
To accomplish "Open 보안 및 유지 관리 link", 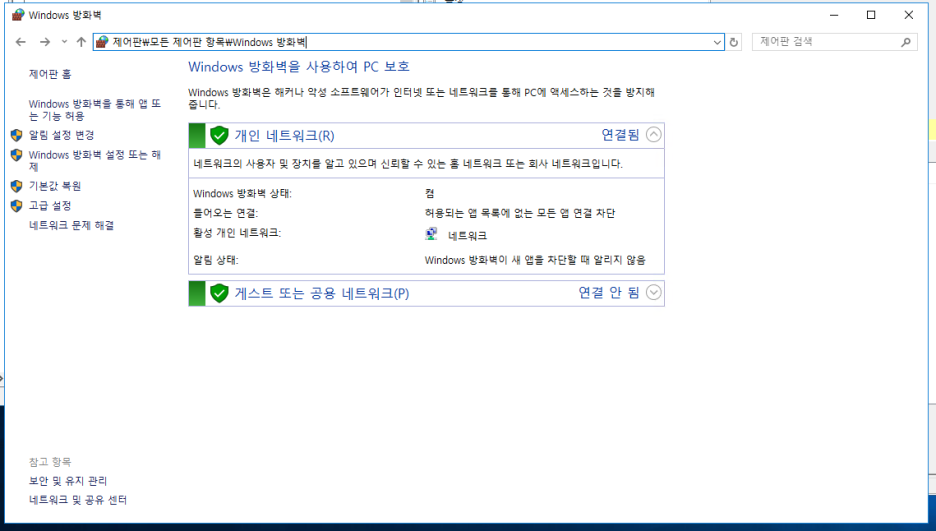I will (x=68, y=481).
